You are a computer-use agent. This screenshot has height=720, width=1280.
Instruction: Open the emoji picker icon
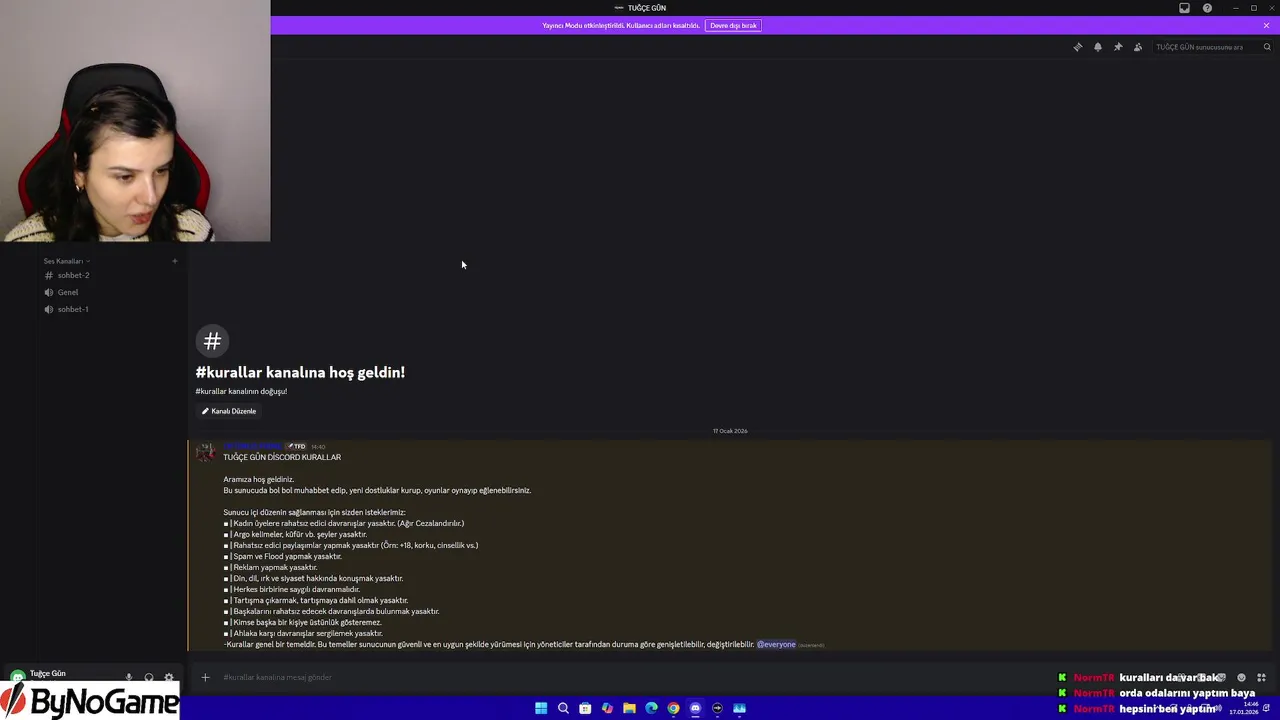pos(1242,677)
